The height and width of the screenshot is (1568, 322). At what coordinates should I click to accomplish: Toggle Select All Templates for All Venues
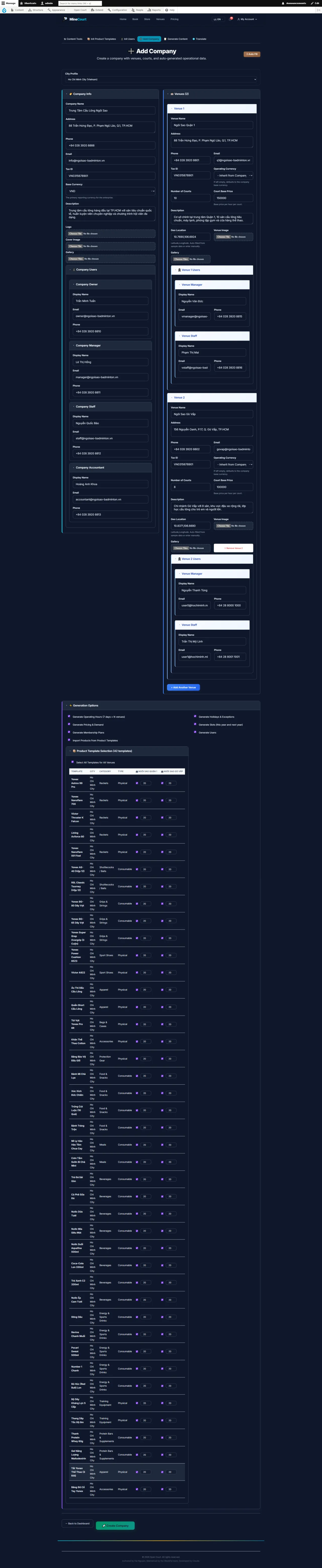tap(72, 762)
